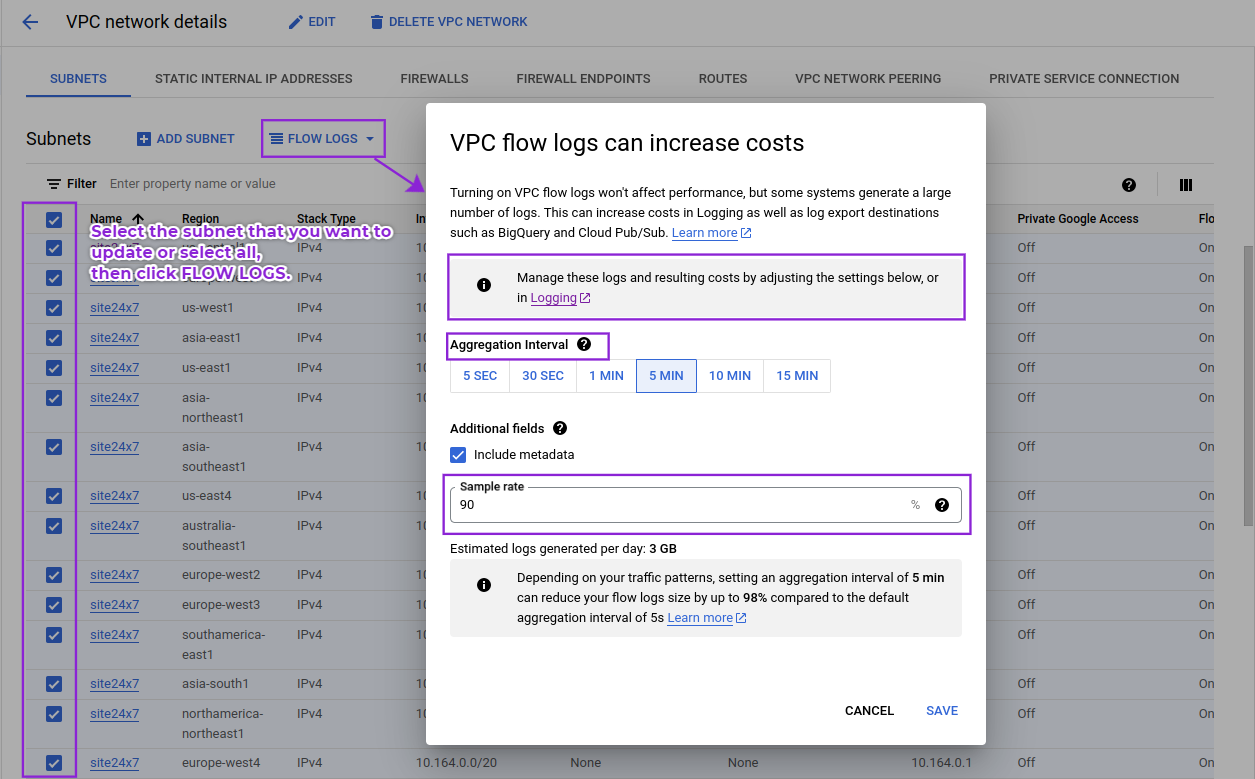
Task: Click the DELETE VPC NETWORK trash icon
Action: click(376, 21)
